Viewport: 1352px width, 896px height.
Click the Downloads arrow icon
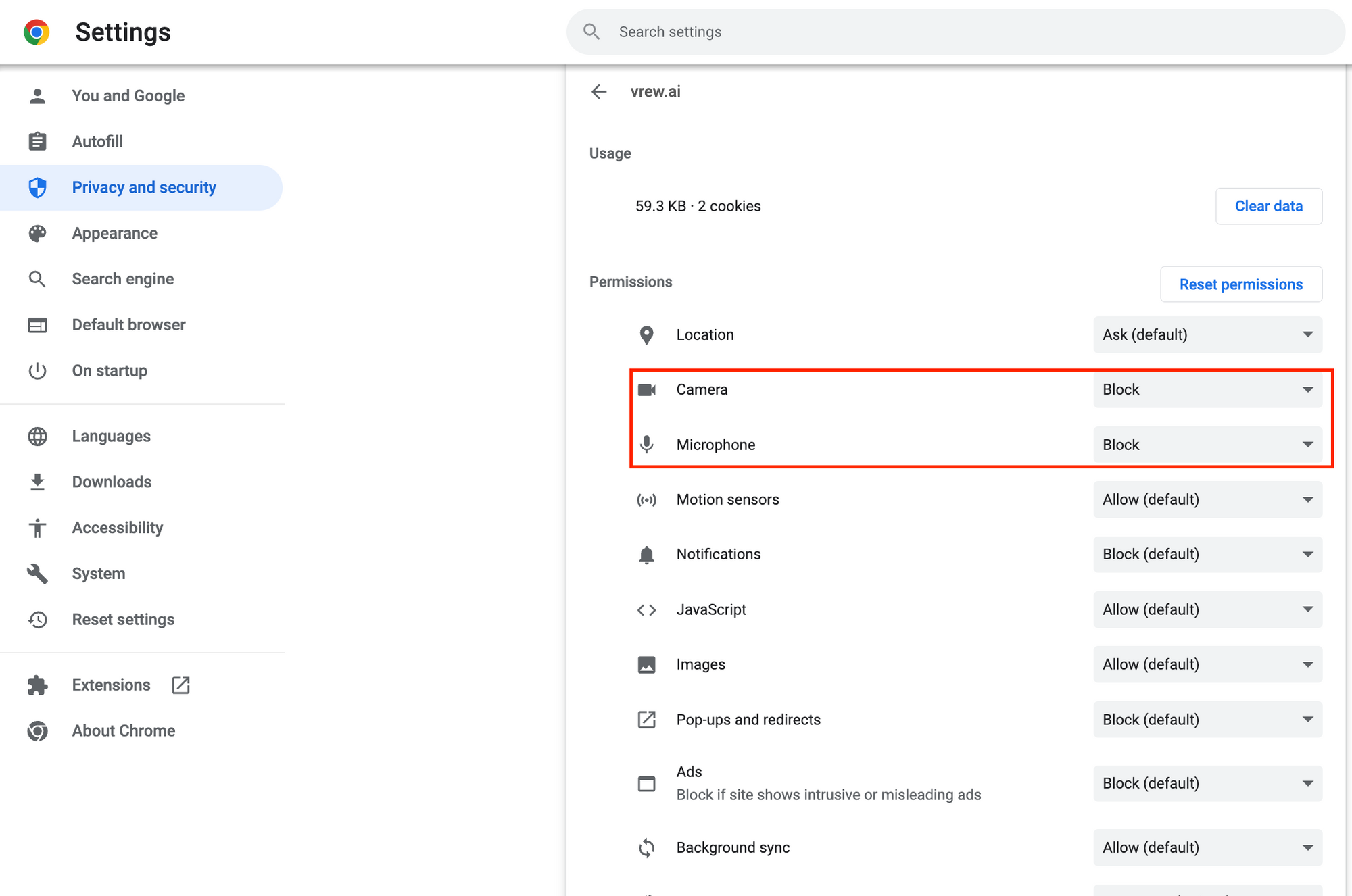pos(38,482)
